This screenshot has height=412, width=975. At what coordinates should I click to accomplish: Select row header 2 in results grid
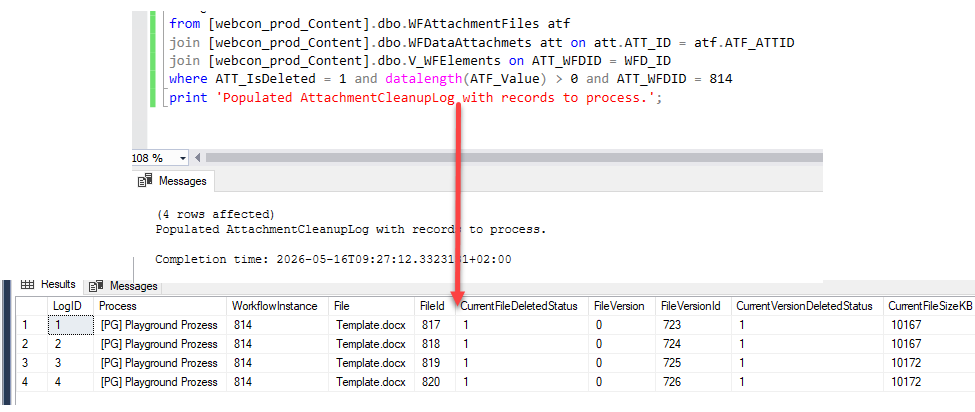click(x=31, y=344)
